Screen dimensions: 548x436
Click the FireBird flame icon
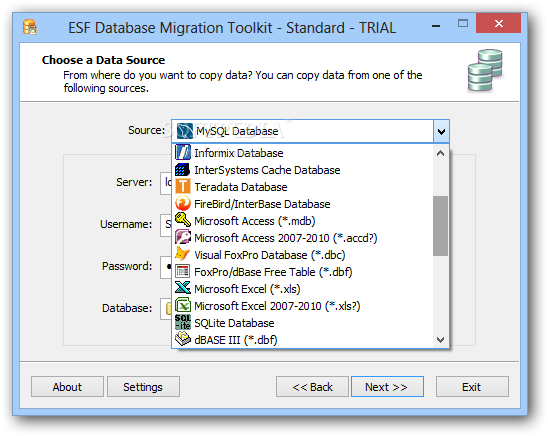pyautogui.click(x=183, y=204)
